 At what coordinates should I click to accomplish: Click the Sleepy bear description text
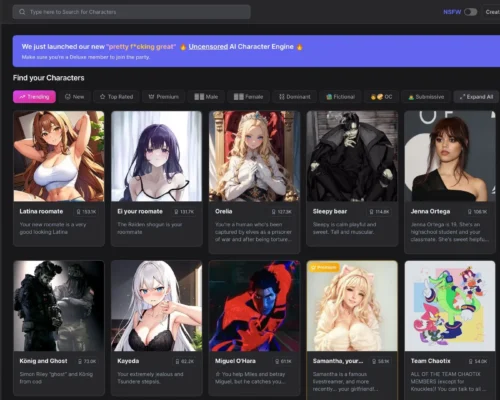coord(344,228)
